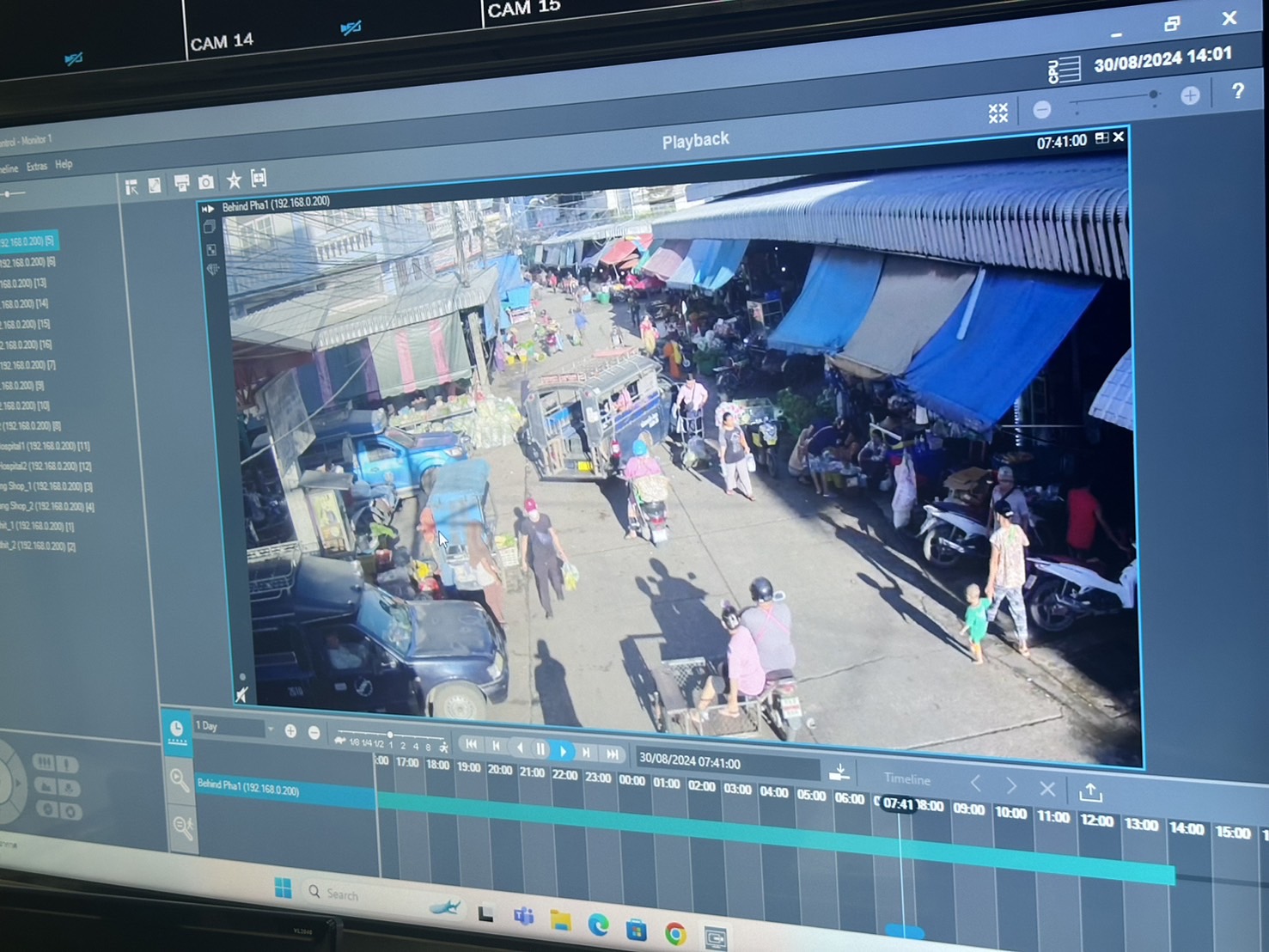1269x952 pixels.
Task: Click the print image icon in toolbar
Action: [181, 183]
